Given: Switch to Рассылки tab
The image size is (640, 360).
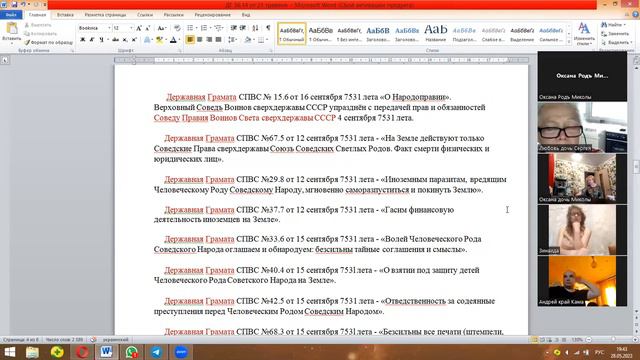Looking at the screenshot, I should pos(173,15).
